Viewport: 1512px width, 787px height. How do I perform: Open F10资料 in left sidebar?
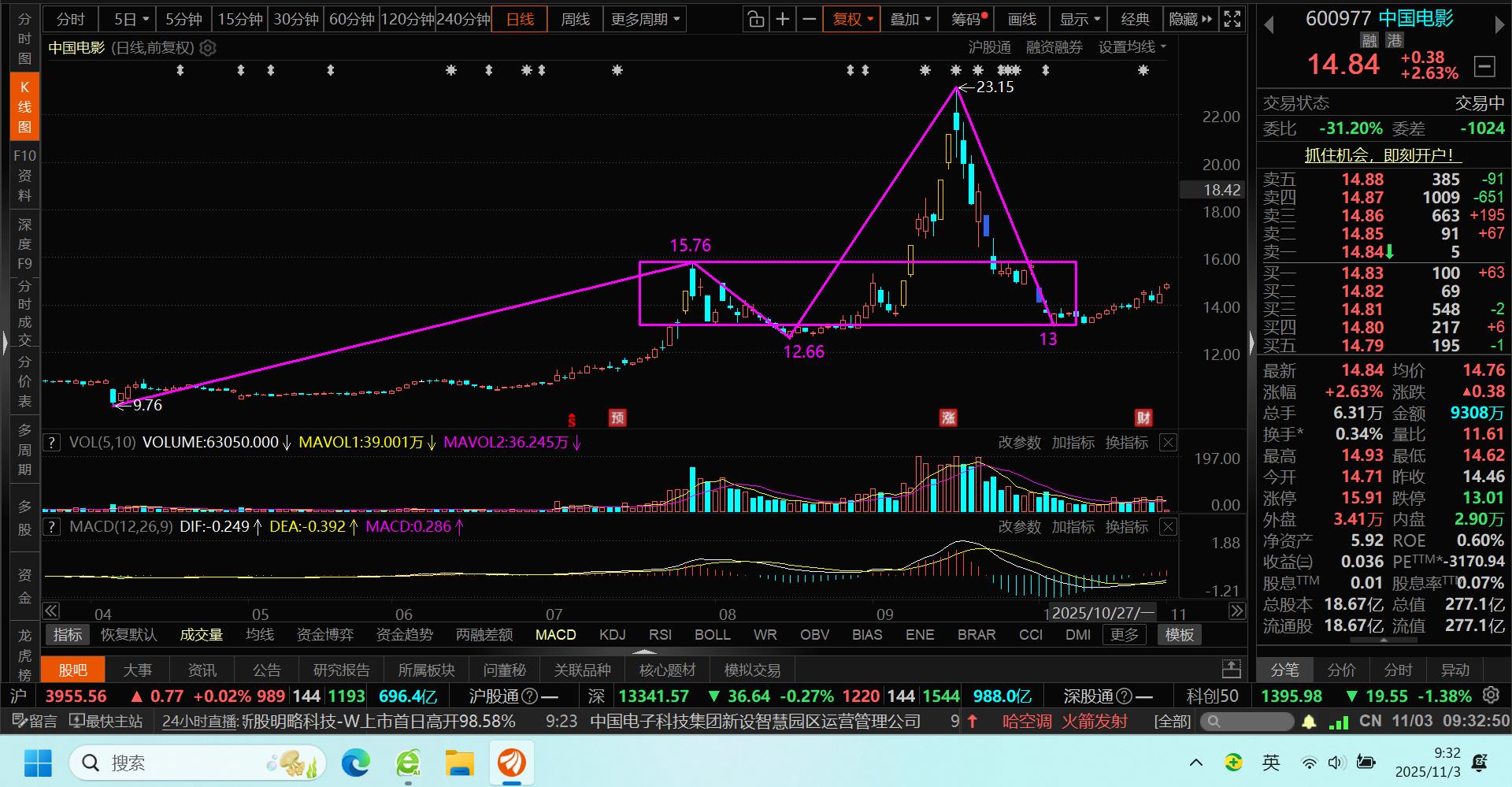pyautogui.click(x=24, y=176)
